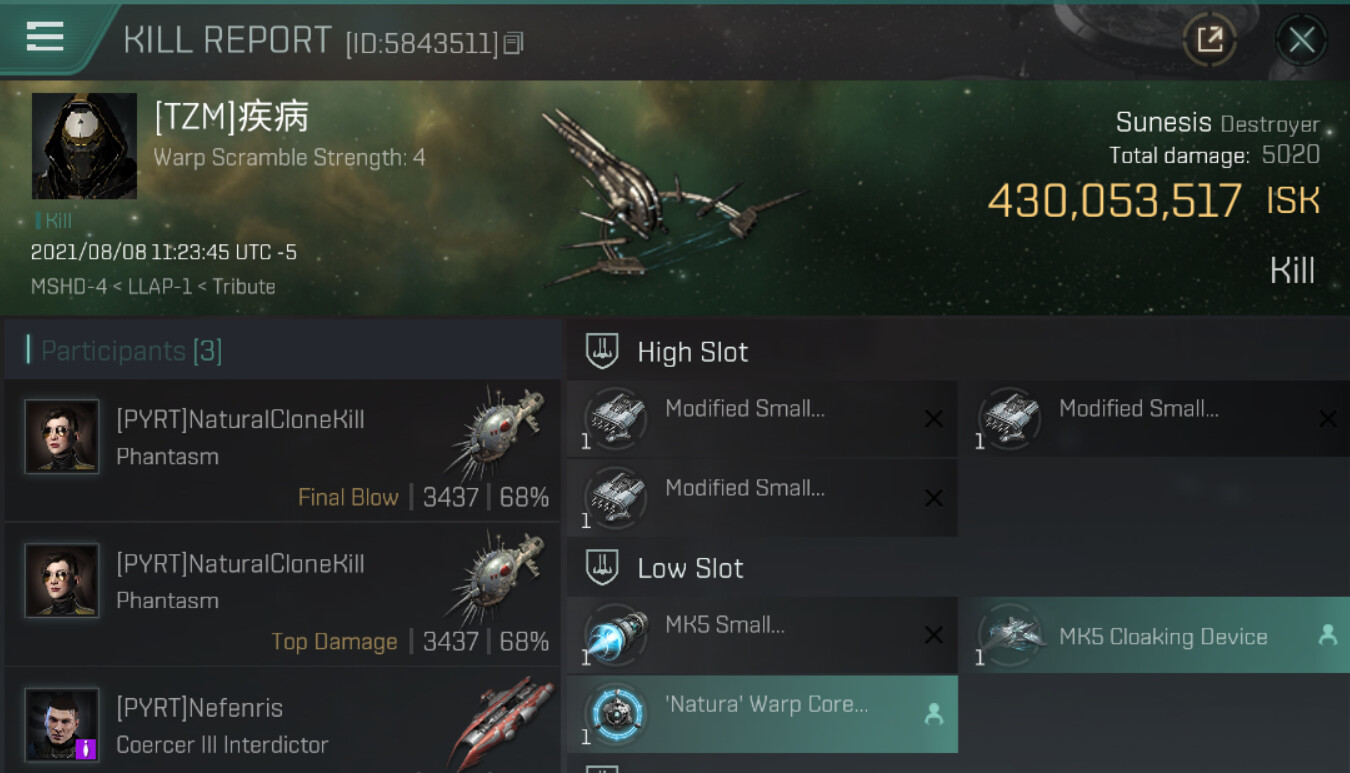Screen dimensions: 1350x773
Task: Click the Low Slot section header
Action: [x=690, y=568]
